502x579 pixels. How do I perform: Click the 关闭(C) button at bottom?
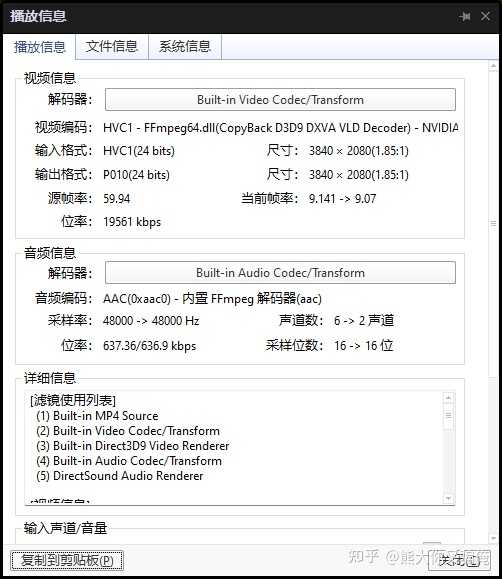(x=459, y=561)
